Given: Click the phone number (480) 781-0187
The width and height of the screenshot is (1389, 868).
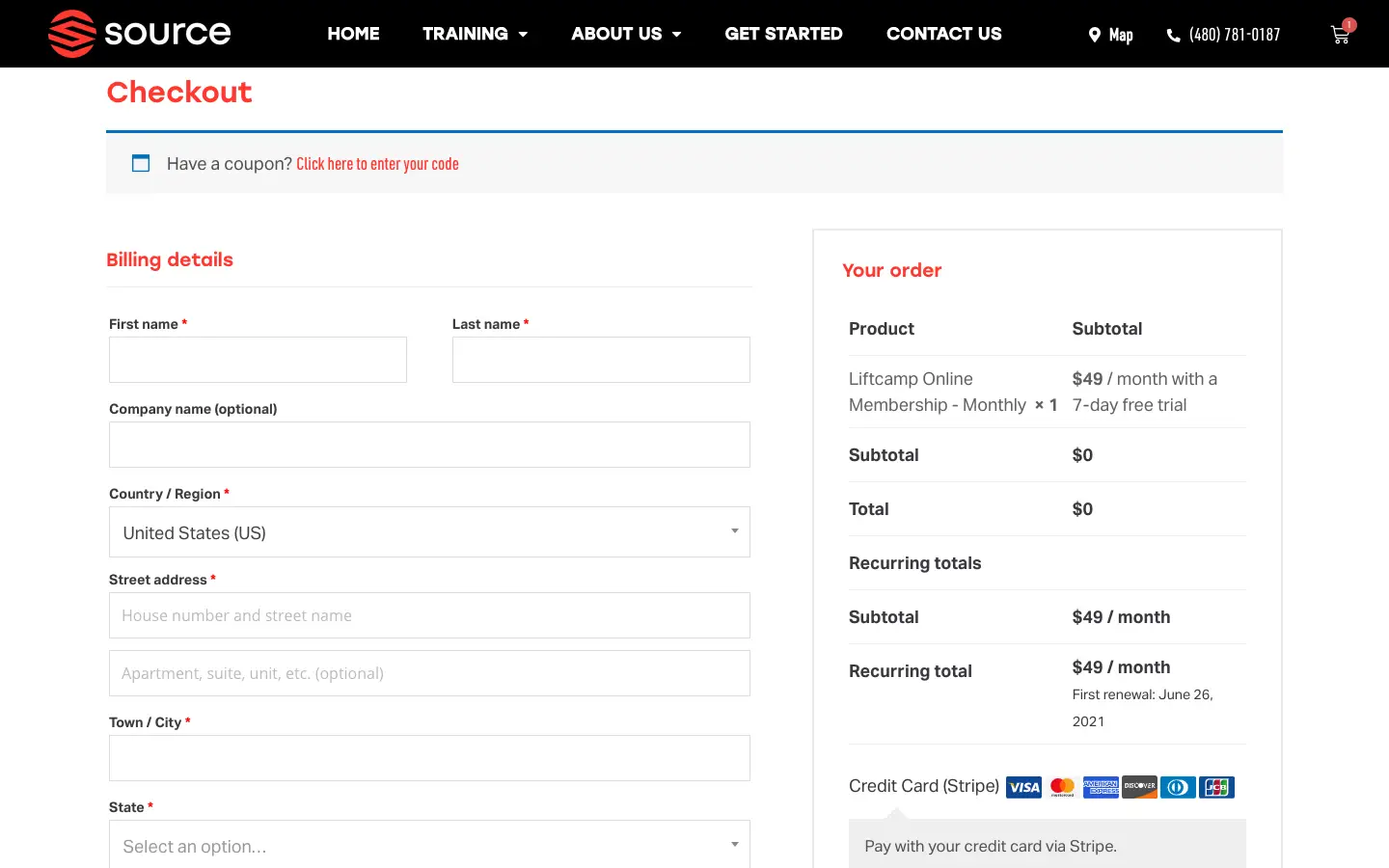Looking at the screenshot, I should click(1234, 35).
